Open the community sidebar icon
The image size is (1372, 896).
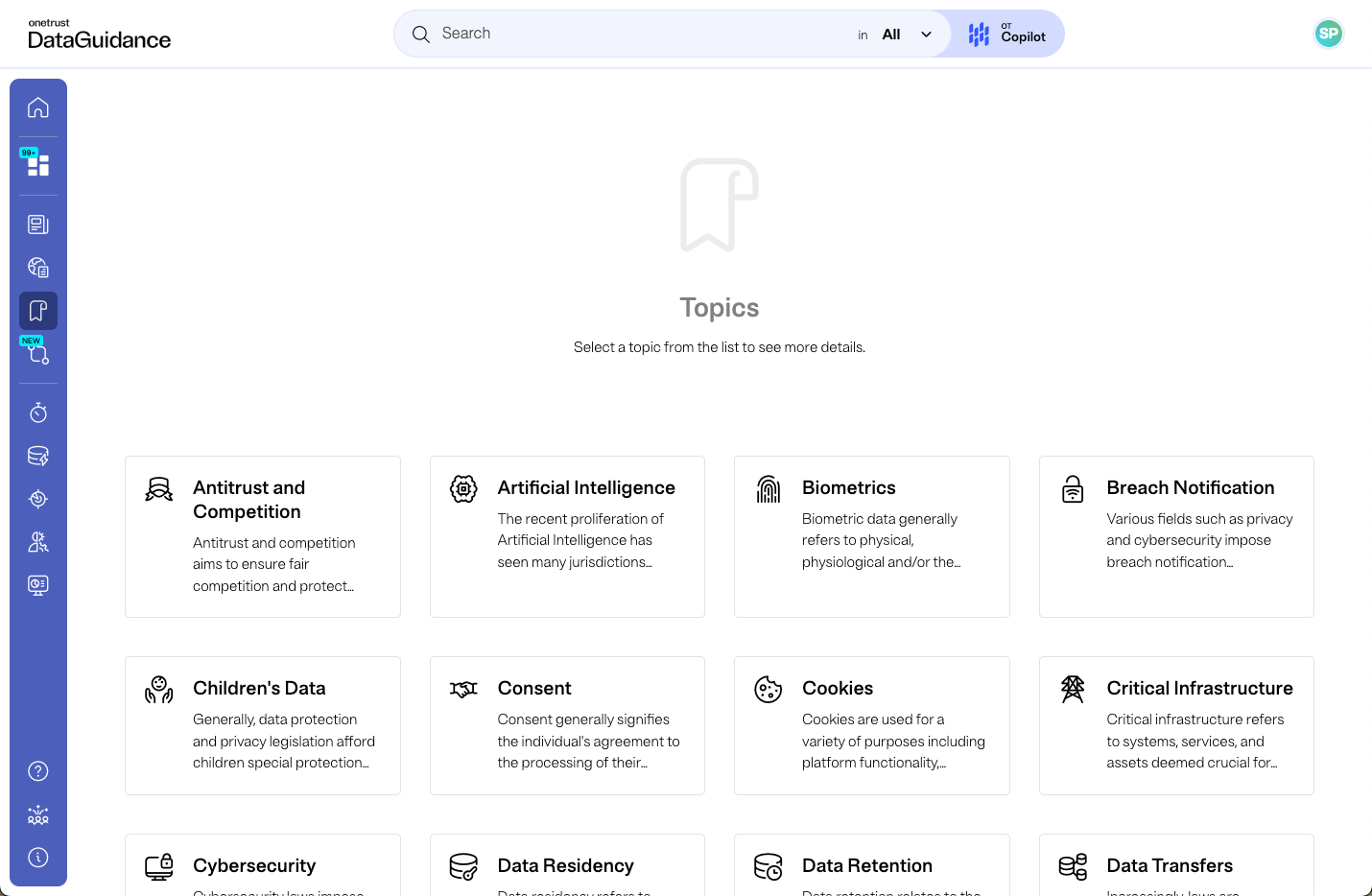pyautogui.click(x=37, y=813)
